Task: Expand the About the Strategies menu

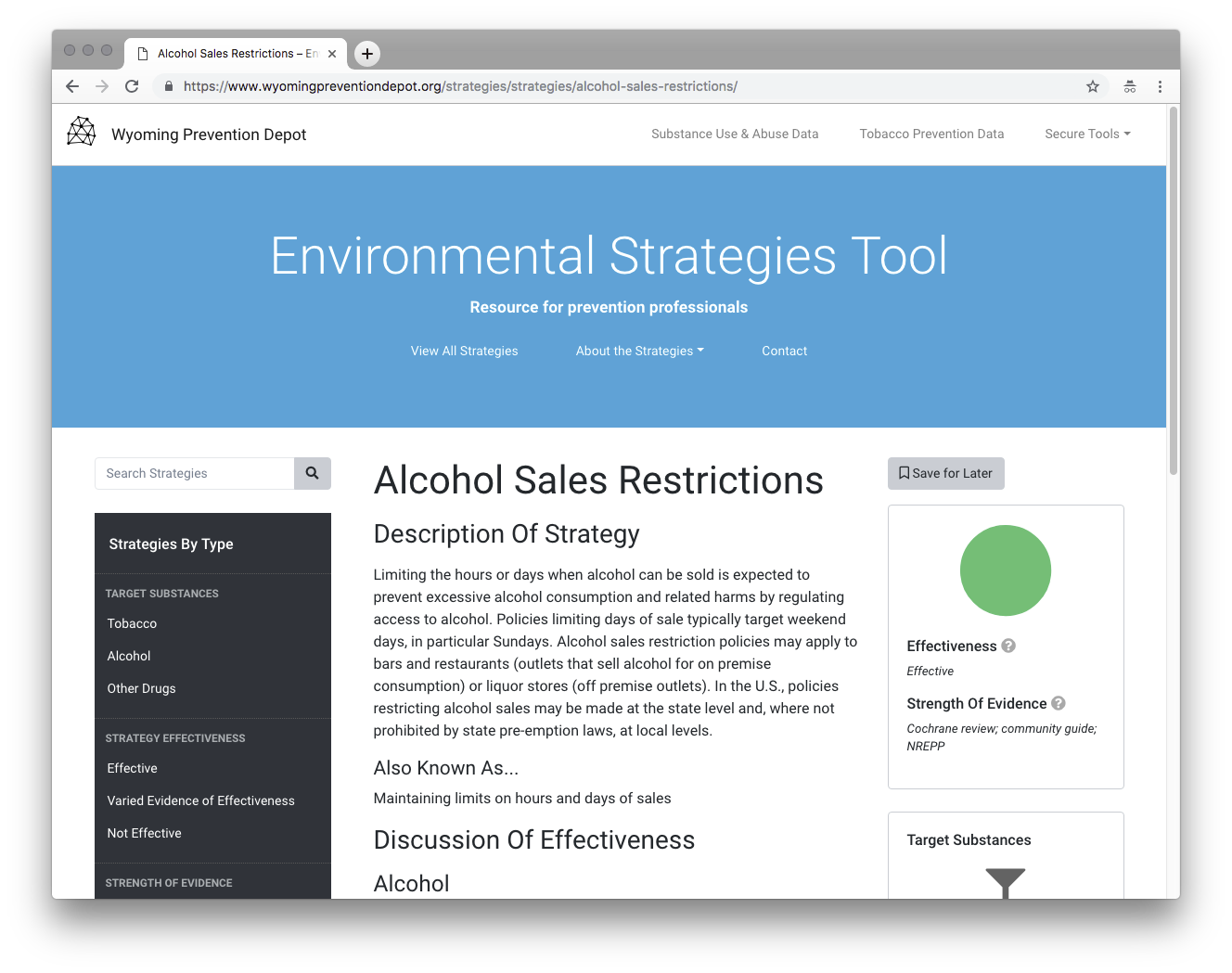Action: [x=639, y=351]
